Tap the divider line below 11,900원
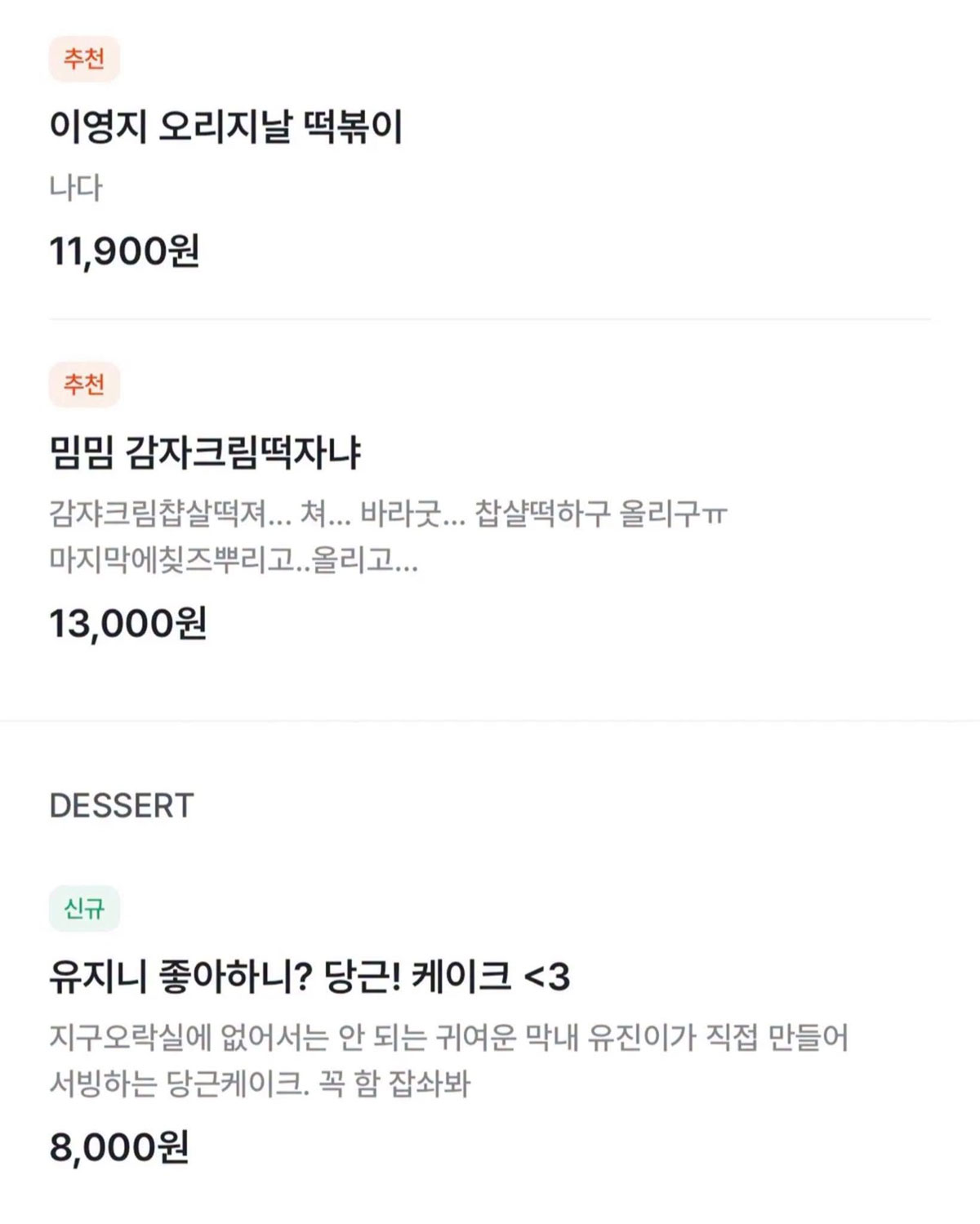 click(x=490, y=318)
